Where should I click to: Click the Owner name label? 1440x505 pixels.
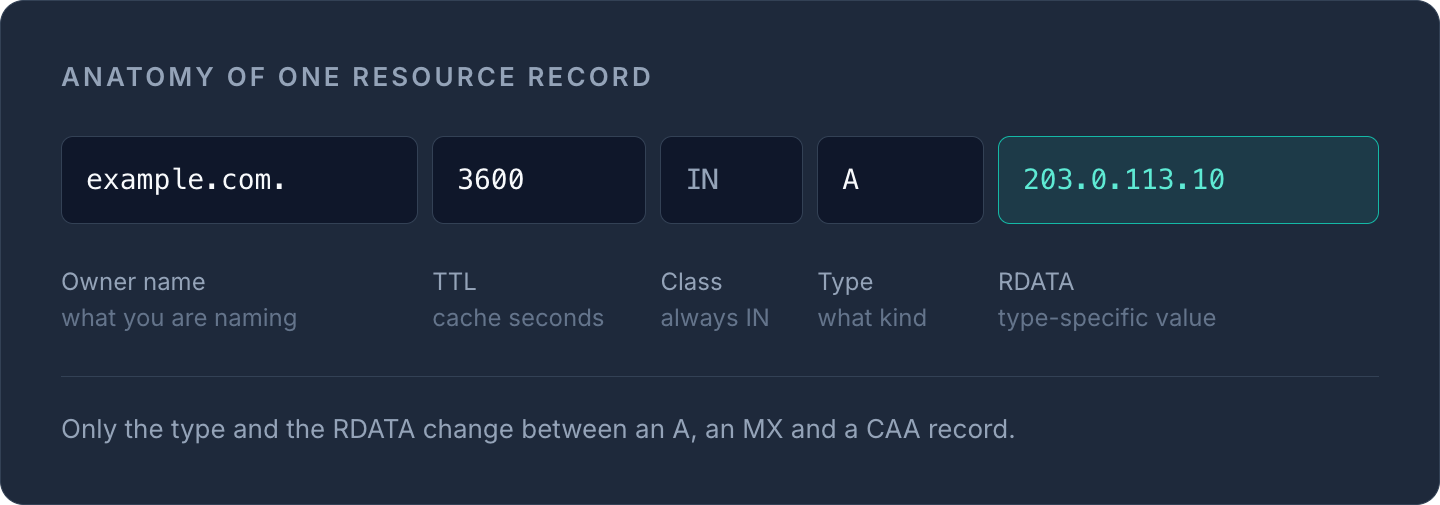tap(133, 282)
